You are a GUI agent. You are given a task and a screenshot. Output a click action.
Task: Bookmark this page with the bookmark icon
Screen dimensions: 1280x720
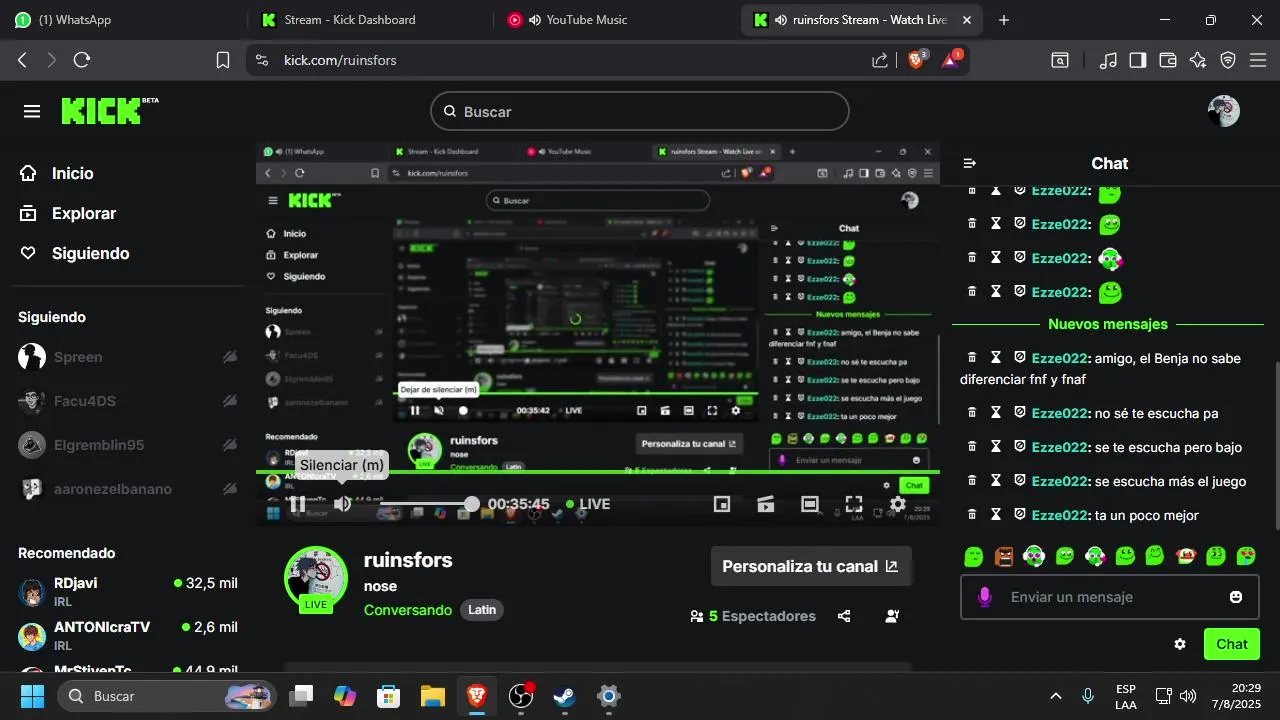(223, 60)
